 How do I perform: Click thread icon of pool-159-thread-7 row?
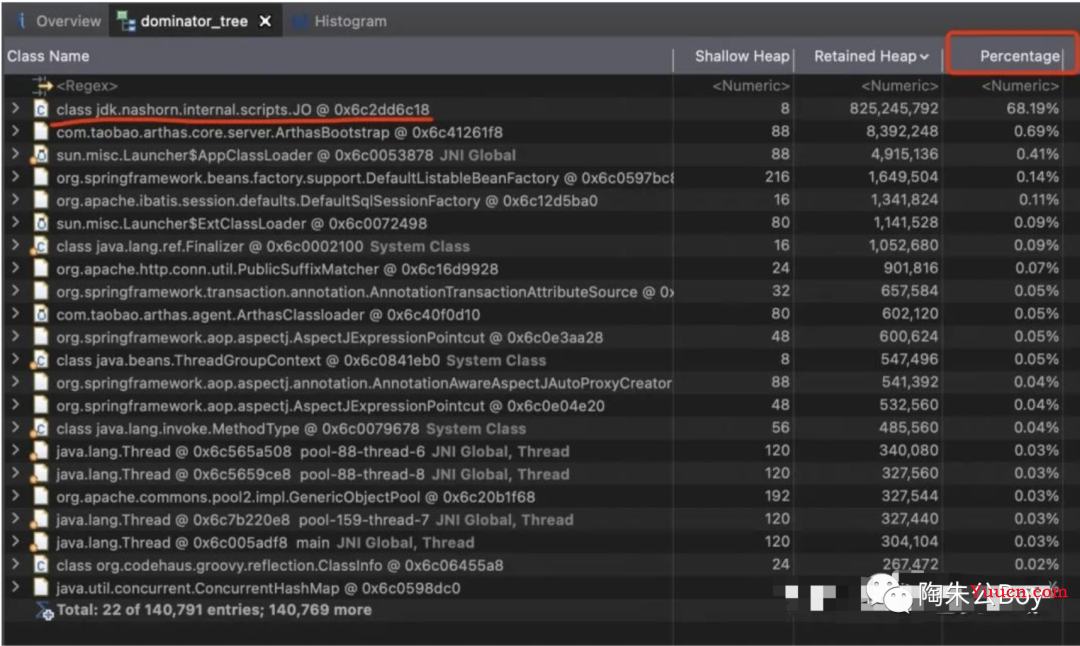[41, 519]
